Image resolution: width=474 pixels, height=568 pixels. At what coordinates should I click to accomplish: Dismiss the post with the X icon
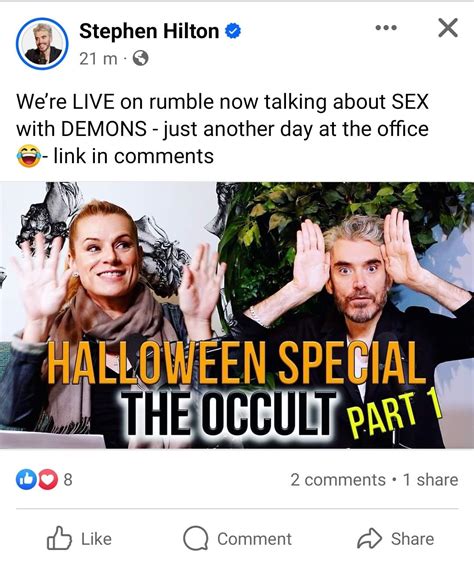448,28
